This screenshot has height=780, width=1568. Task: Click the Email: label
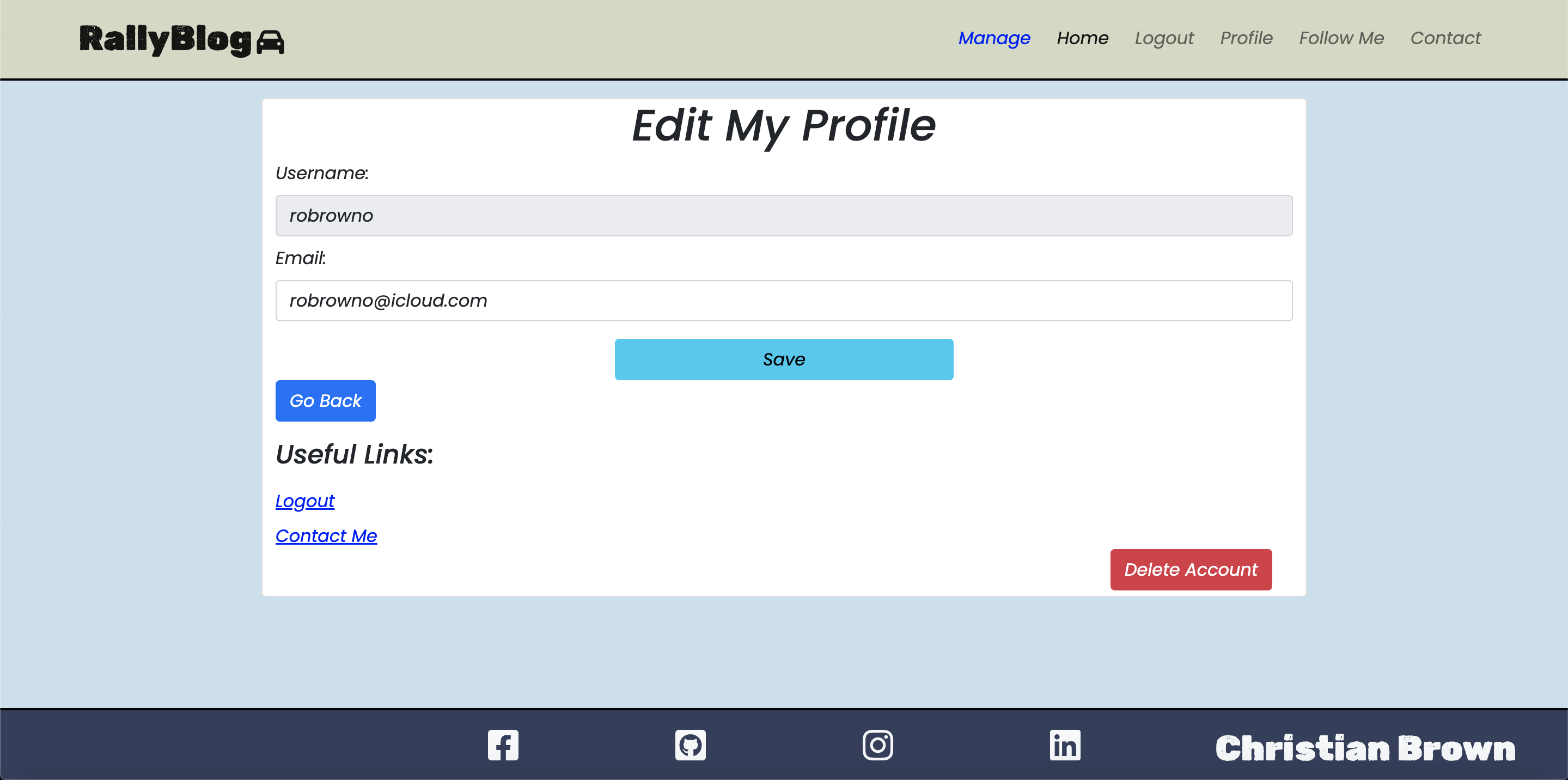(x=301, y=258)
